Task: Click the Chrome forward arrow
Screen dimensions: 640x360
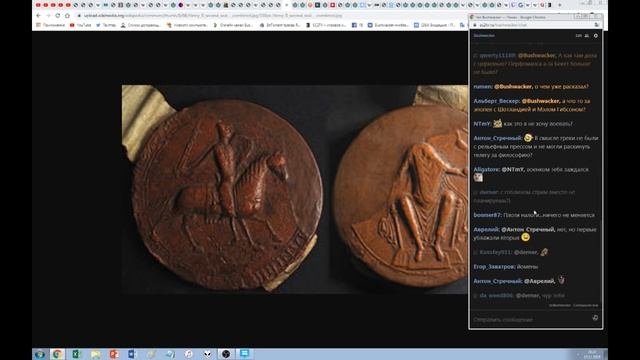Action: click(48, 16)
